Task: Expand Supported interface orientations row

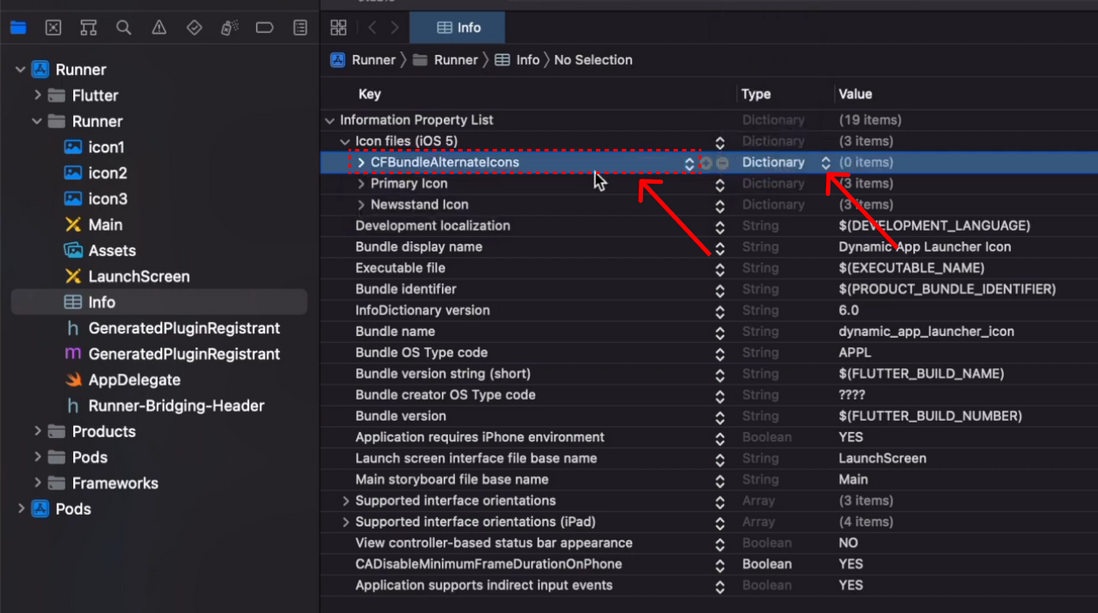Action: (345, 501)
